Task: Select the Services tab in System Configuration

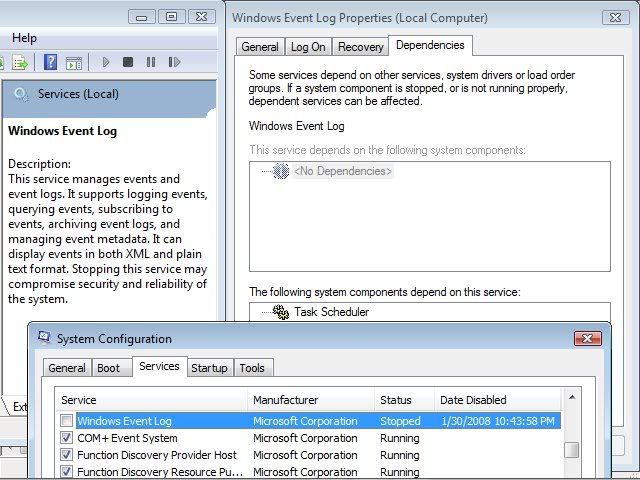Action: pos(159,366)
